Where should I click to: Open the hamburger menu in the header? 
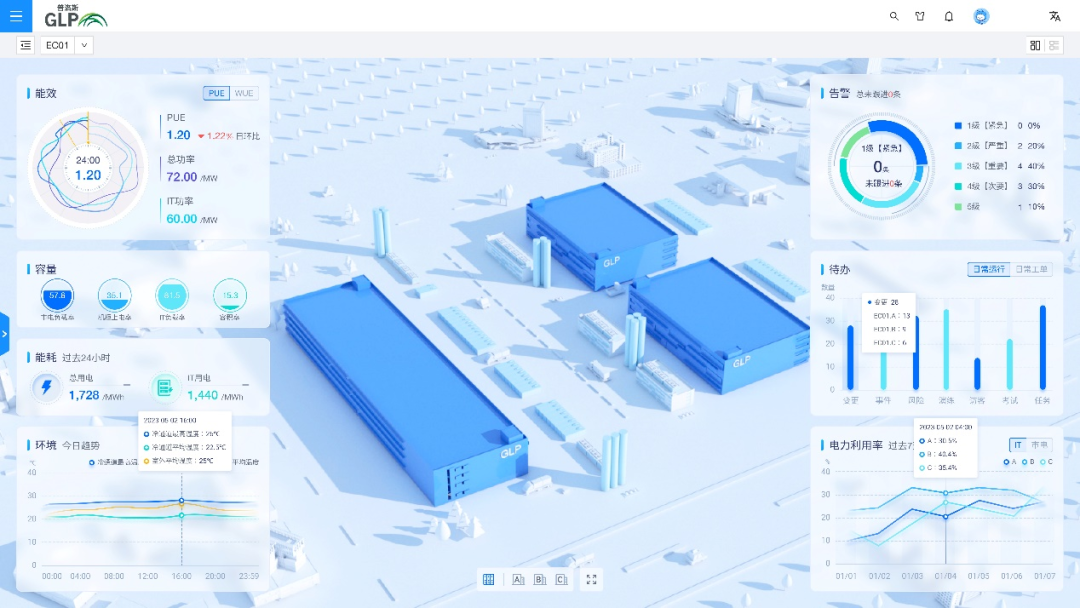tap(16, 16)
